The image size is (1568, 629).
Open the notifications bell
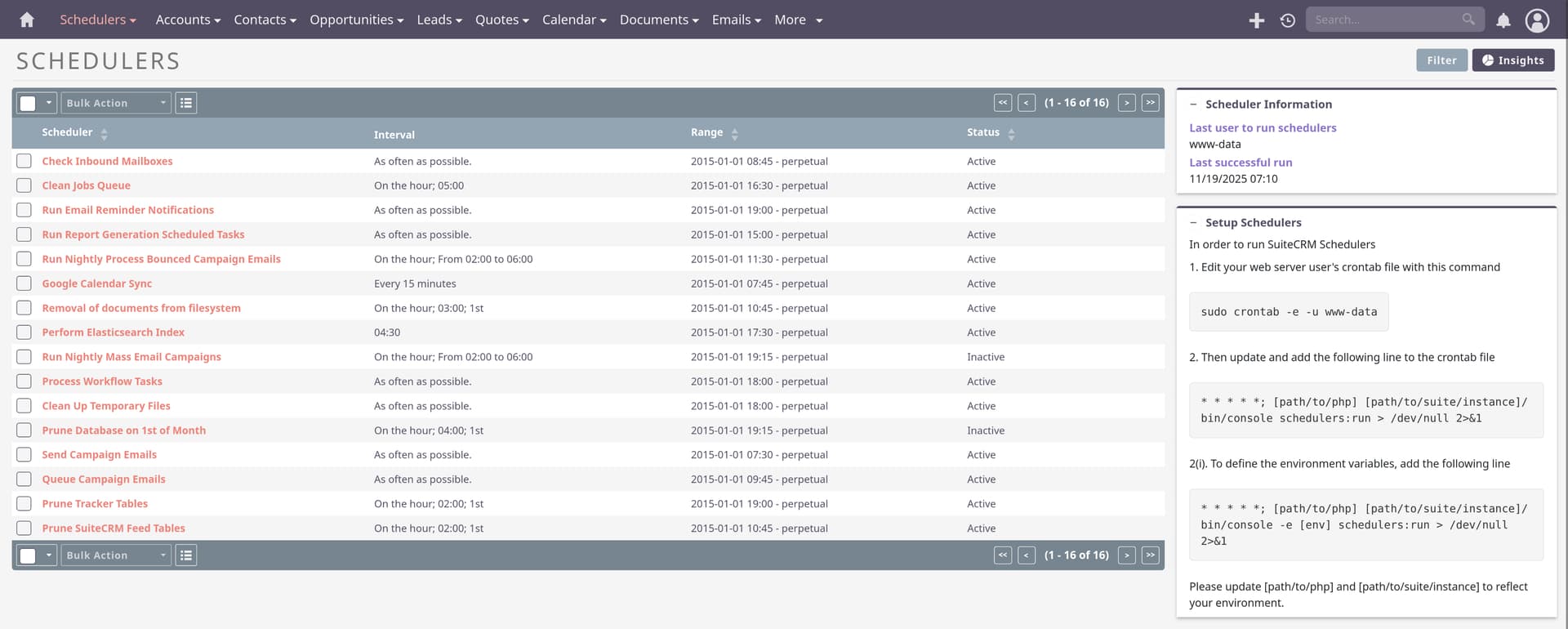click(1503, 20)
